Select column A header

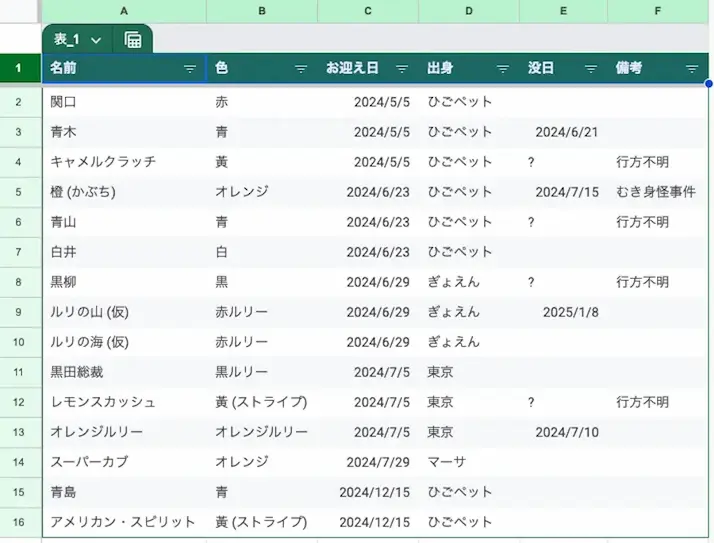[124, 11]
